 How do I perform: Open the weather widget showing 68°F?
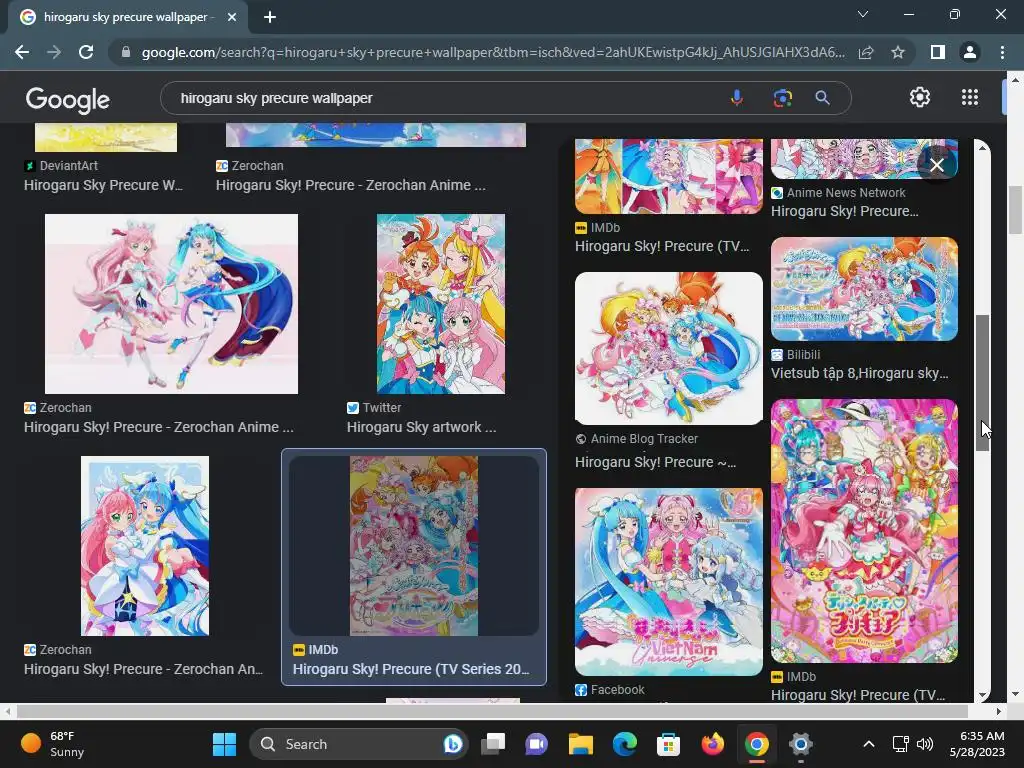click(54, 744)
